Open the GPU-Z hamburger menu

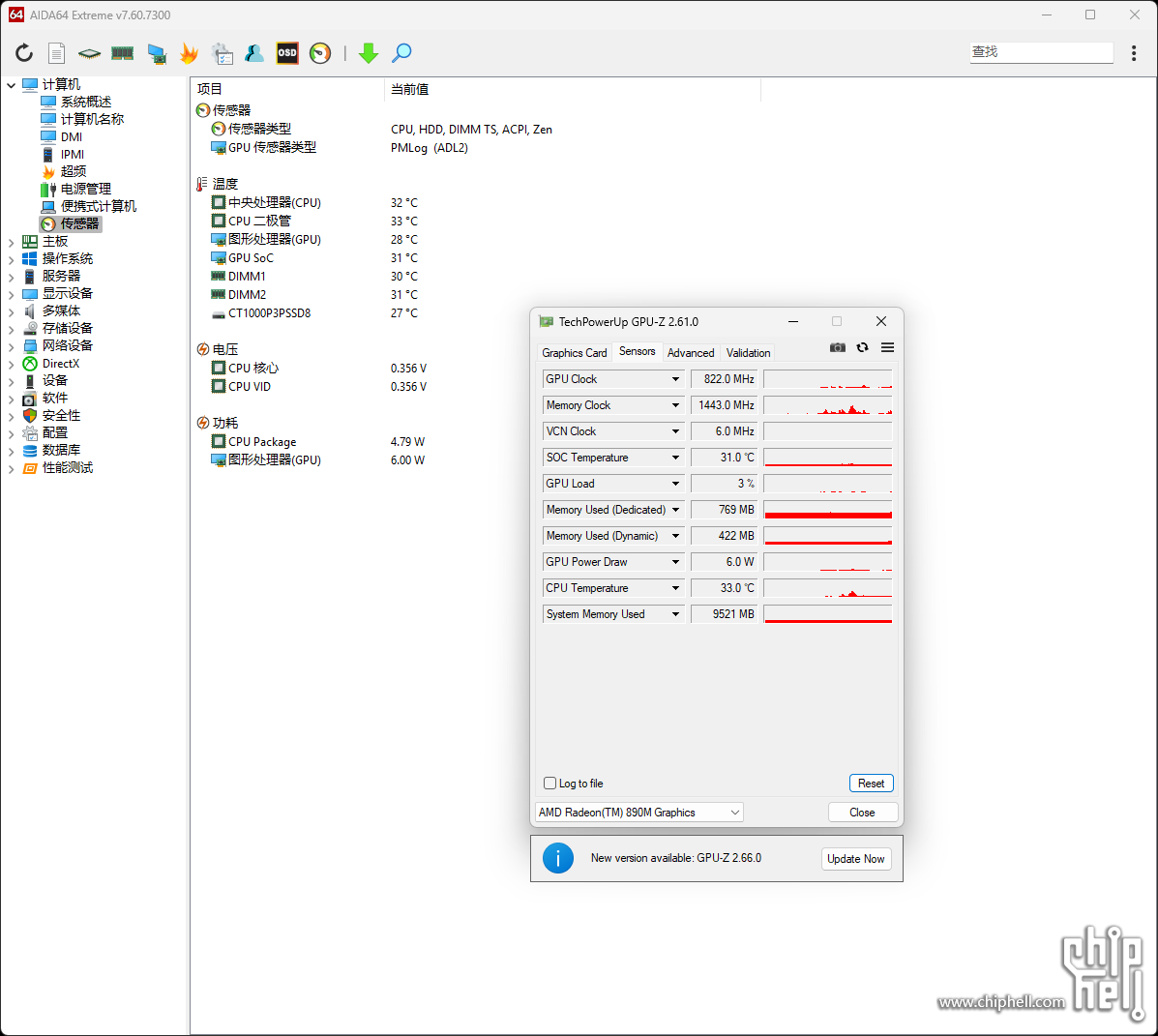(x=888, y=348)
